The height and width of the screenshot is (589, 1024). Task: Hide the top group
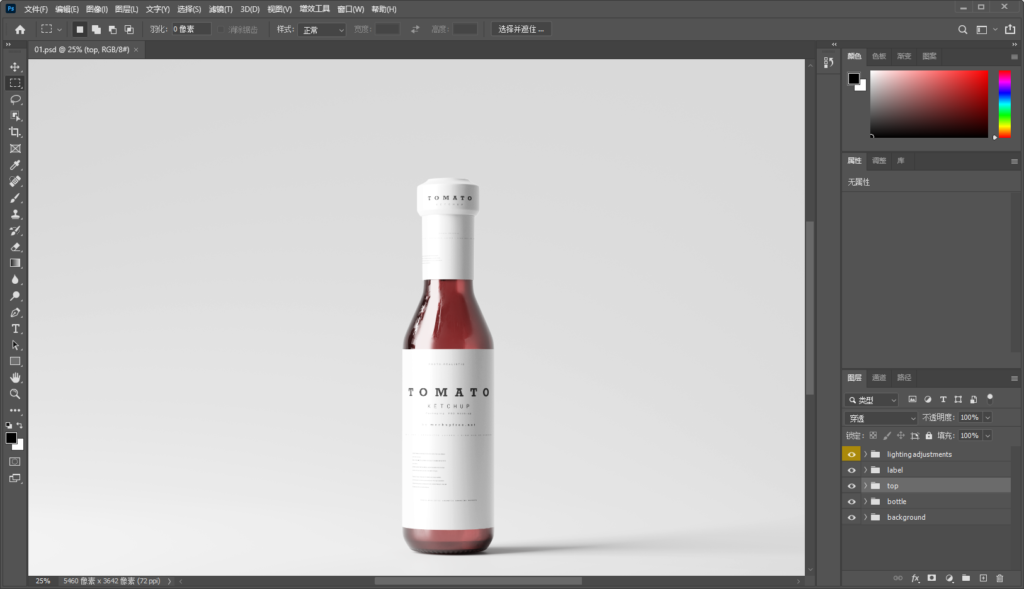coord(852,486)
